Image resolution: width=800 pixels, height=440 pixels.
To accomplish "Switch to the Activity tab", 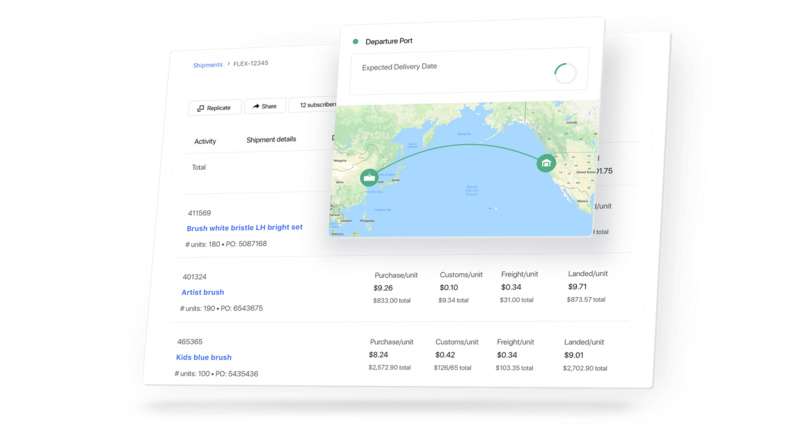I will [205, 141].
